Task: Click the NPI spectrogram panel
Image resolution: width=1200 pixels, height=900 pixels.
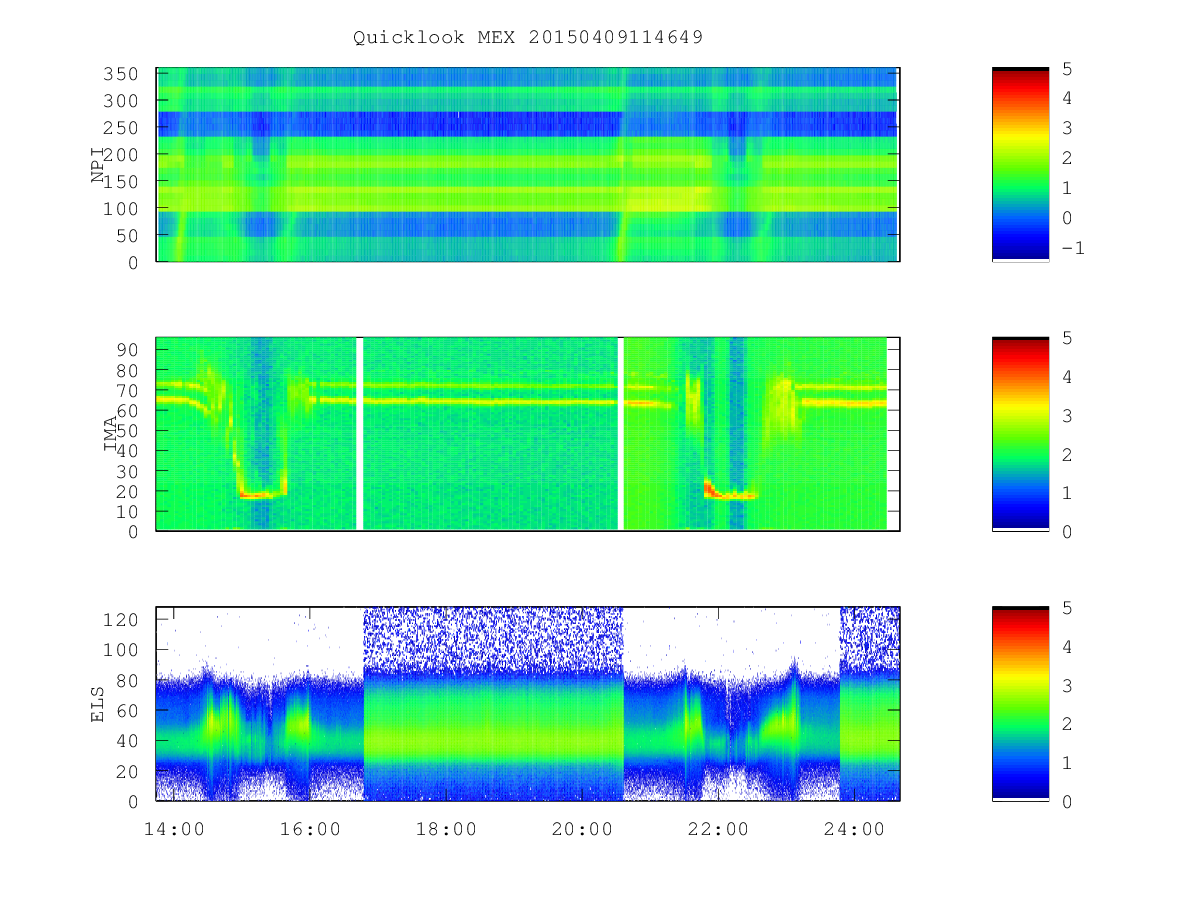Action: click(528, 165)
